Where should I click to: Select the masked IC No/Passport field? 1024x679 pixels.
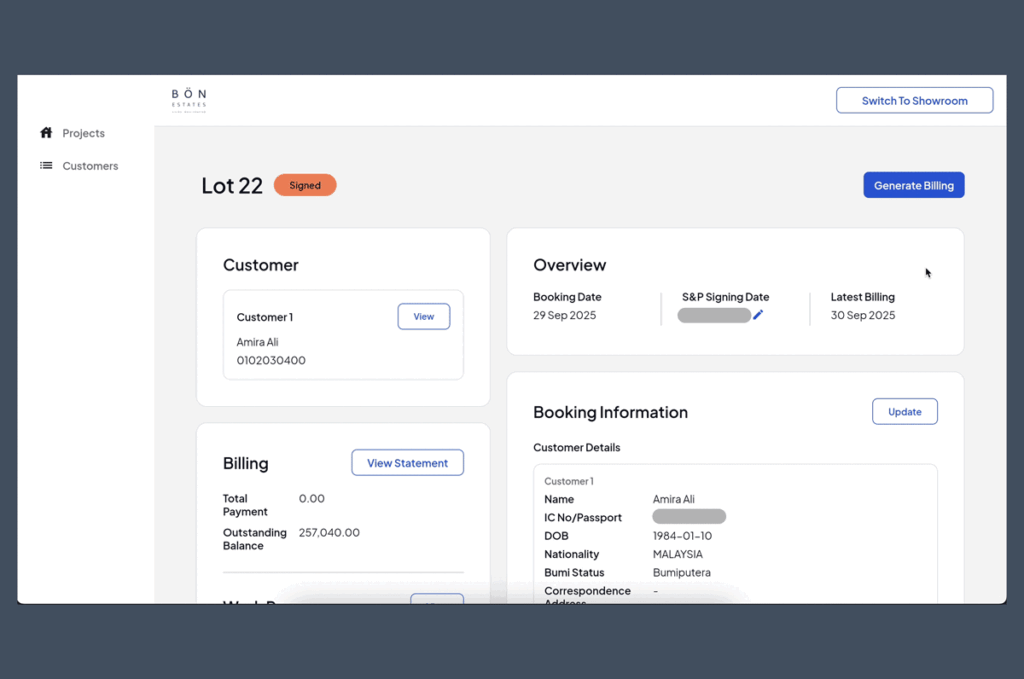coord(689,516)
